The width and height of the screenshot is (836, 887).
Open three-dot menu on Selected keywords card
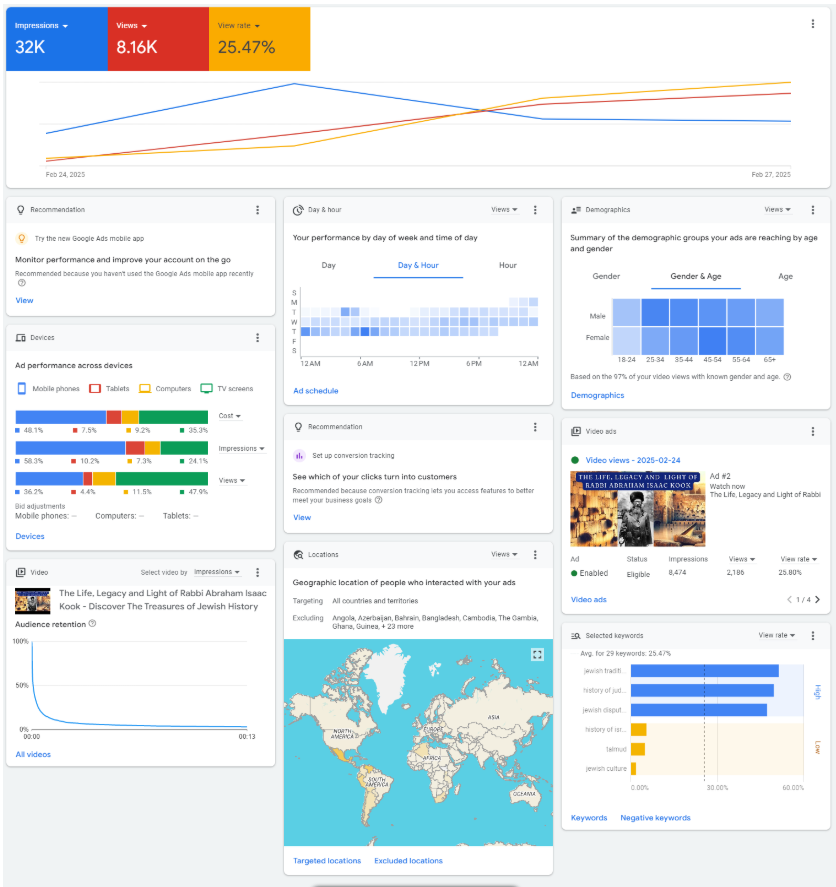pyautogui.click(x=812, y=635)
